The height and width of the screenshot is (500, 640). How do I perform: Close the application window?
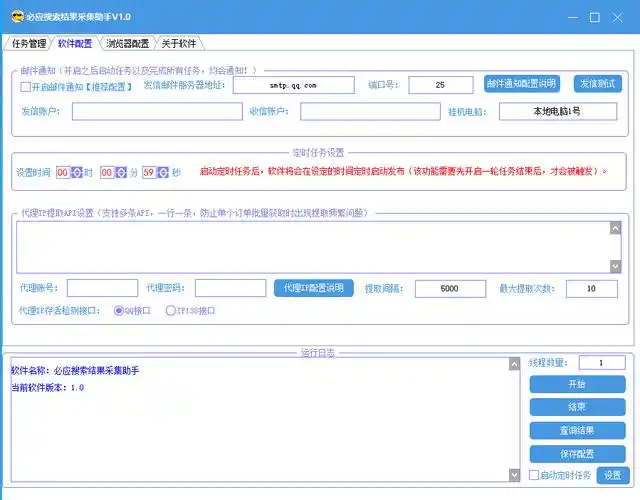point(617,18)
